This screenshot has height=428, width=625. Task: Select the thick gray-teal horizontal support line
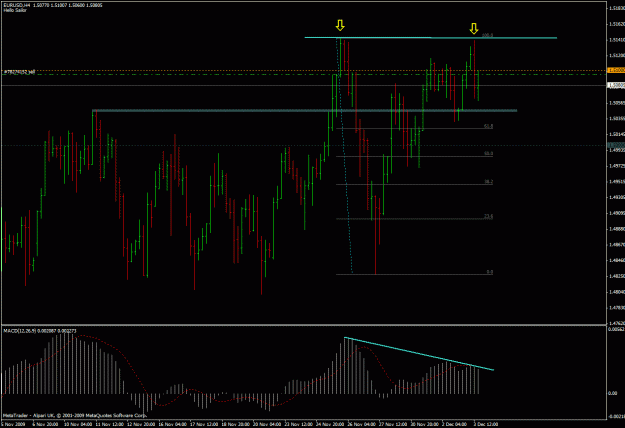click(305, 110)
